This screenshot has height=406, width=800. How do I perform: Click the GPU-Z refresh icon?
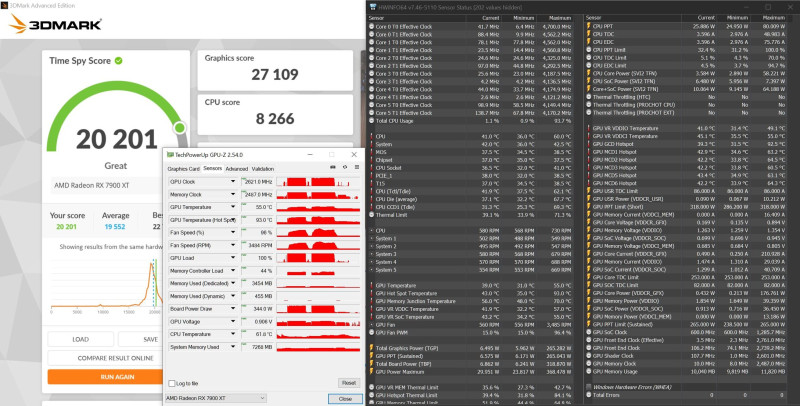[x=345, y=167]
